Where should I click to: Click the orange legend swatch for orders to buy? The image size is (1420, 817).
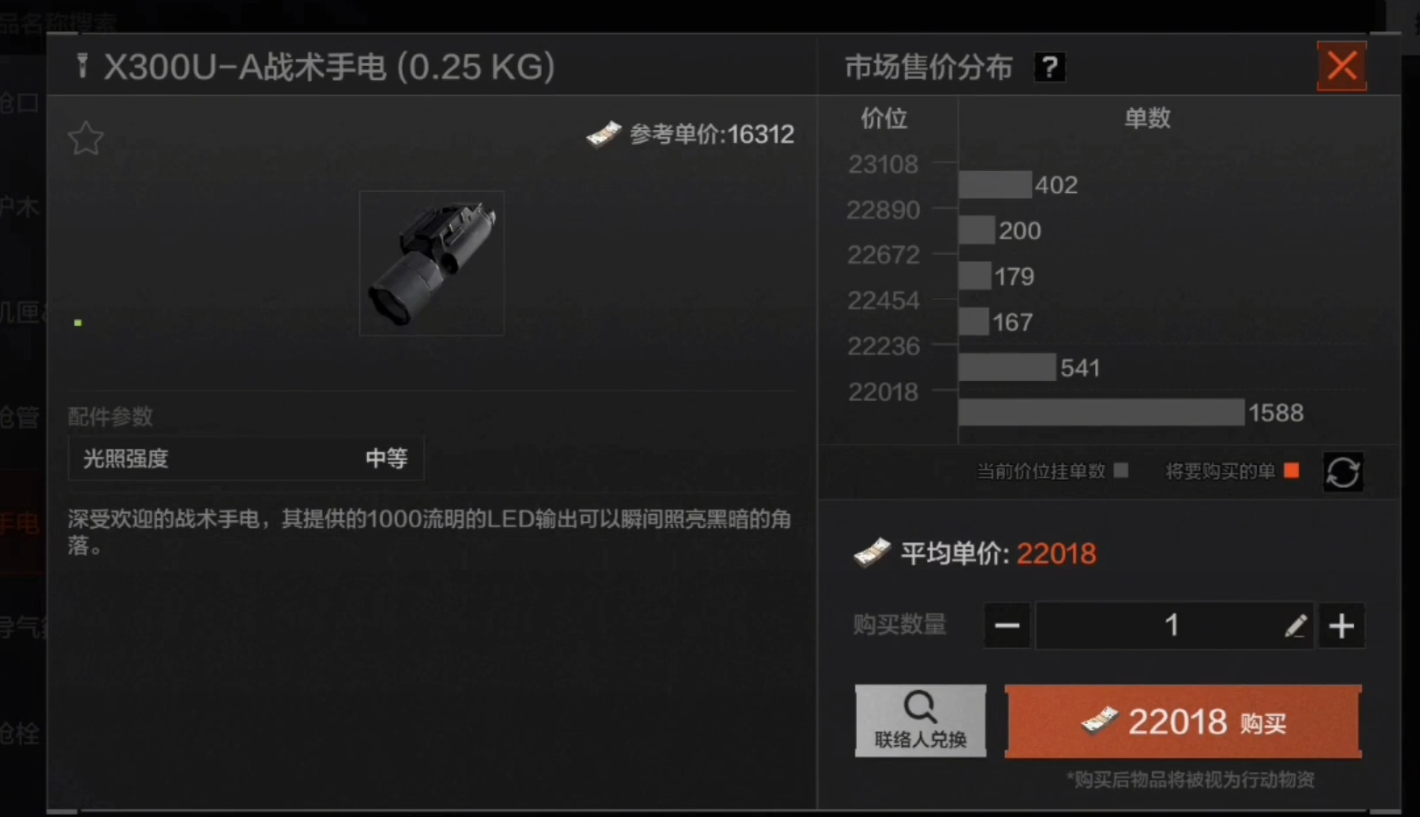point(1291,471)
